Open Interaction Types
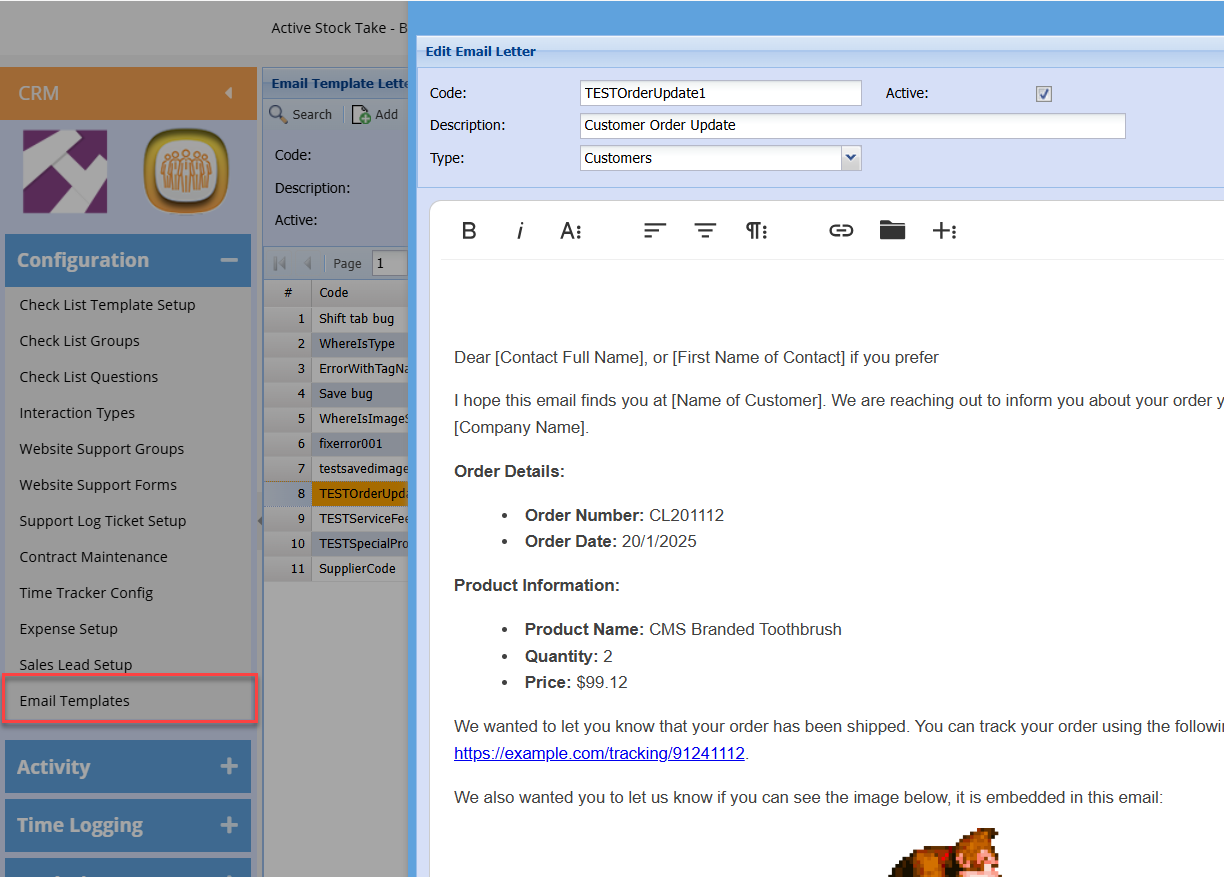Screen dimensions: 1224x877 coord(77,413)
